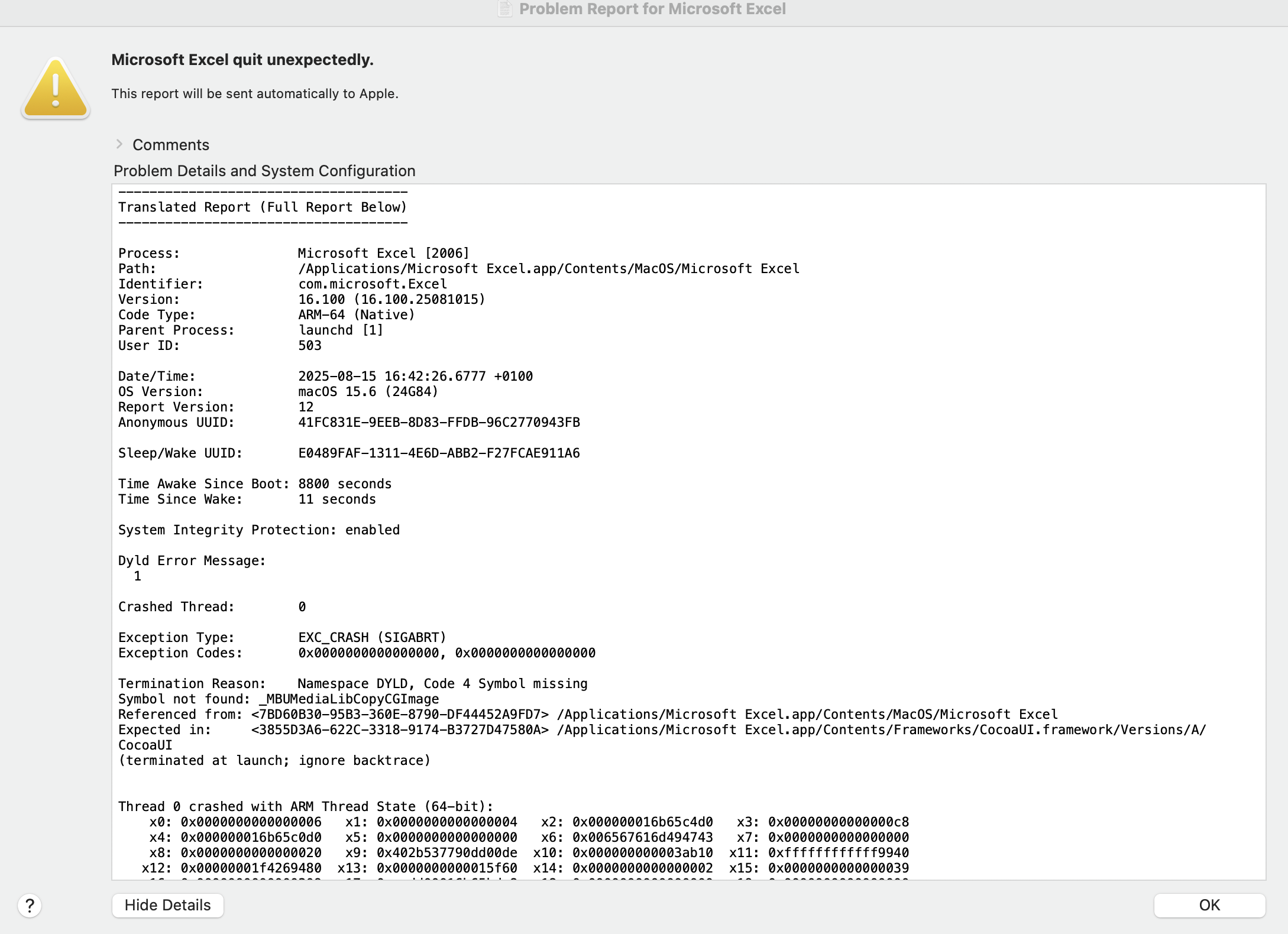1288x934 pixels.
Task: Click the User ID value '503'
Action: [x=310, y=345]
